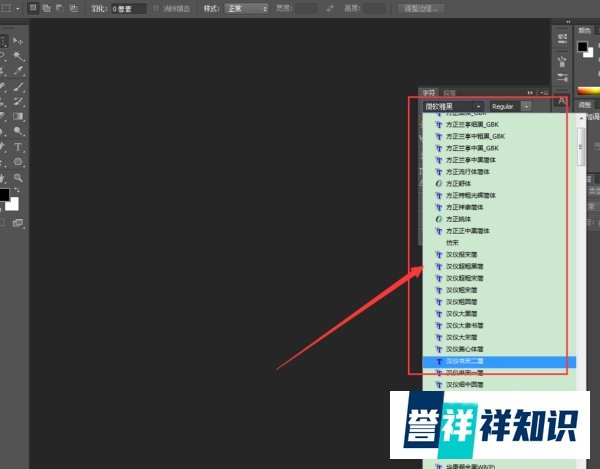Open the 样式 style dropdown 正常
Viewport: 600px width, 469px height.
247,8
